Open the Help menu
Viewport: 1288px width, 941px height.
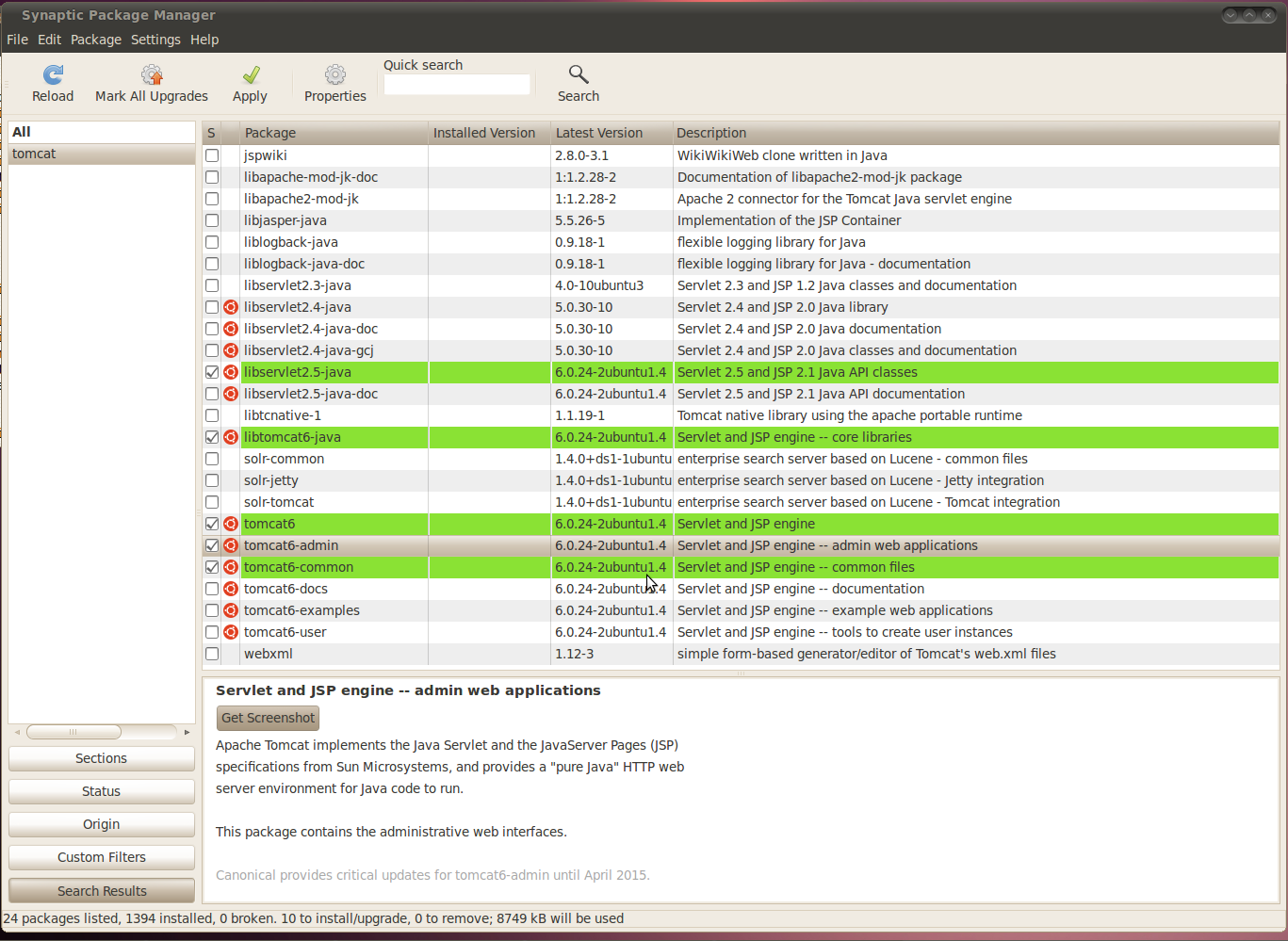204,40
